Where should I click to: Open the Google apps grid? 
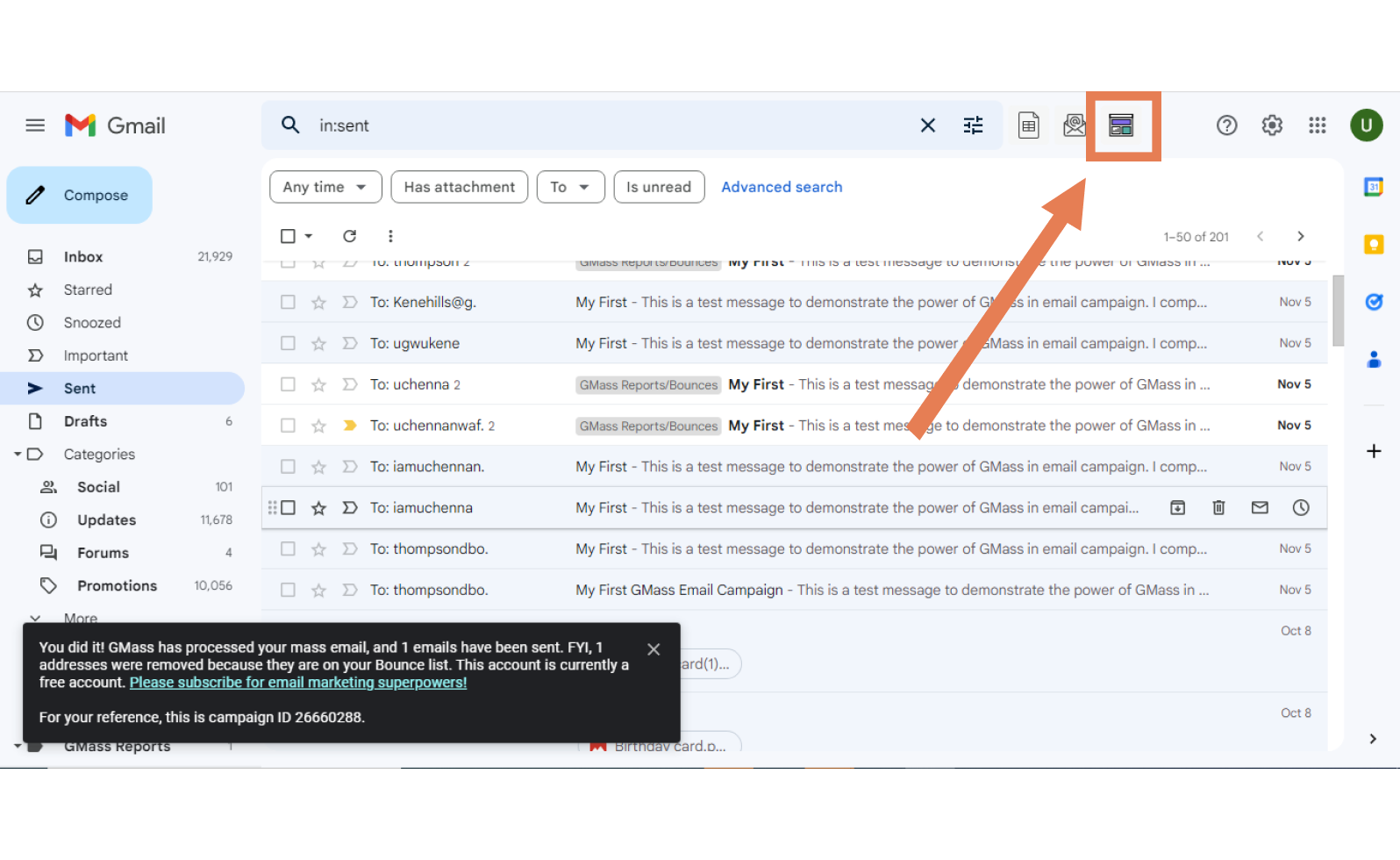1318,125
